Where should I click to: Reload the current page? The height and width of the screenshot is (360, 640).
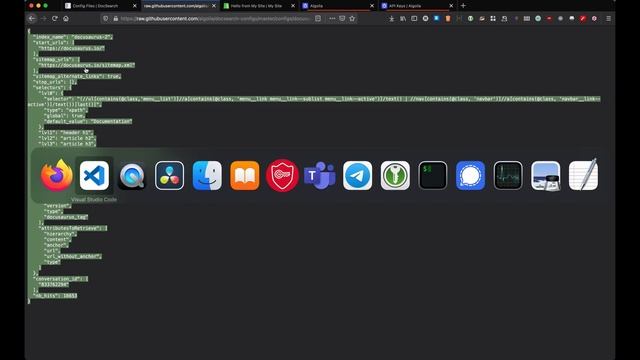[55, 18]
